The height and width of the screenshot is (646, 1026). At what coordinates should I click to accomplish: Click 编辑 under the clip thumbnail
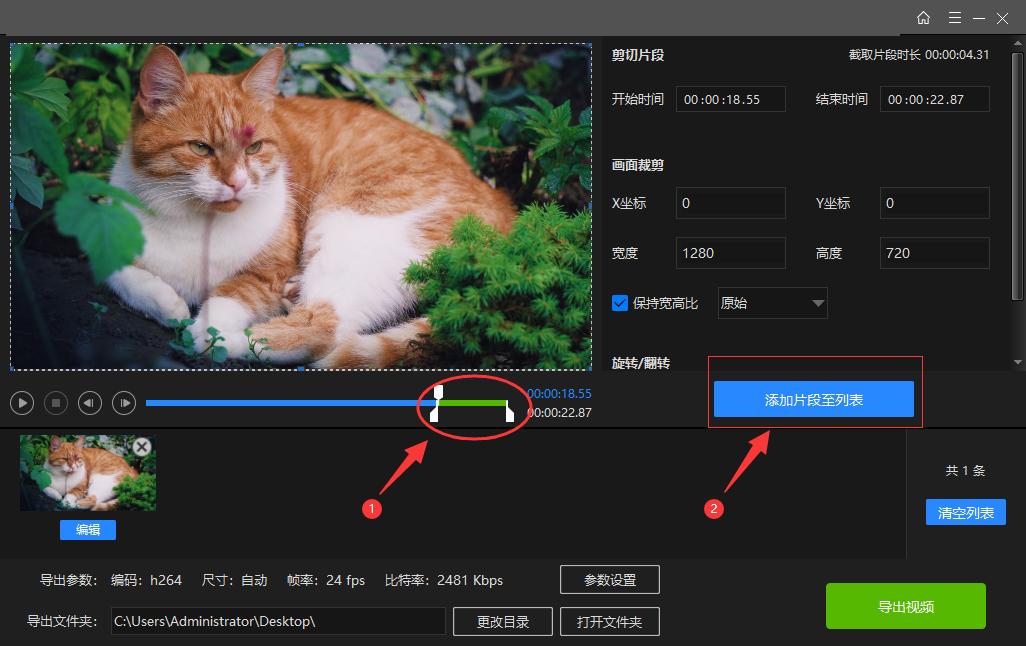pos(87,530)
